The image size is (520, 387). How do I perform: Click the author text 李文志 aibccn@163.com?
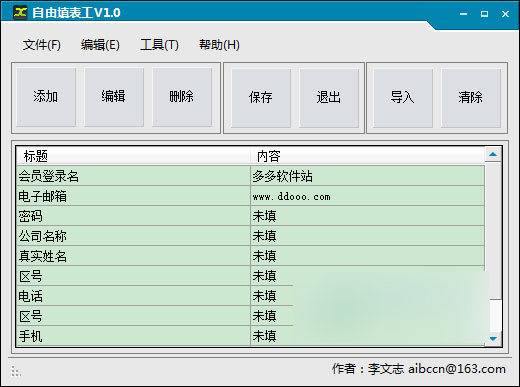click(437, 369)
